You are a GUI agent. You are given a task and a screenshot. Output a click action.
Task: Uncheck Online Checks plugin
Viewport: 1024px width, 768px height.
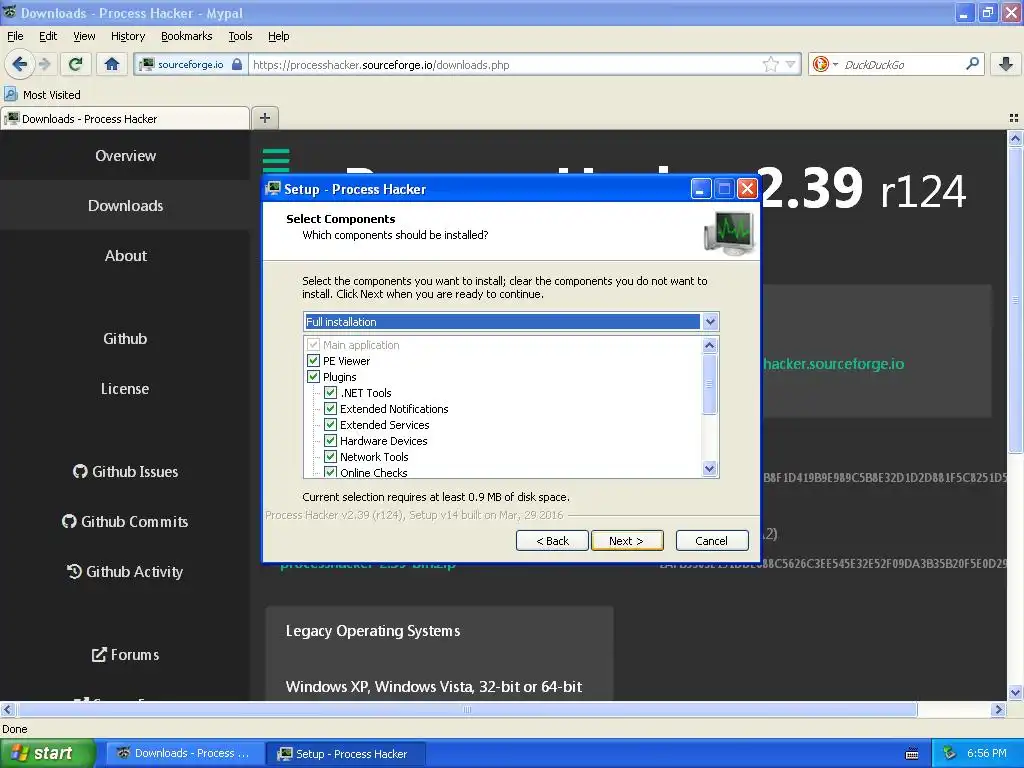pyautogui.click(x=330, y=472)
